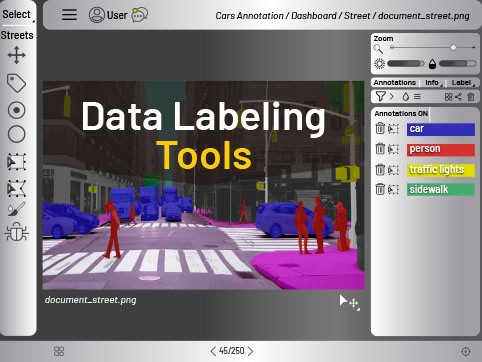Click the bug report icon
The image size is (482, 362).
pyautogui.click(x=16, y=232)
